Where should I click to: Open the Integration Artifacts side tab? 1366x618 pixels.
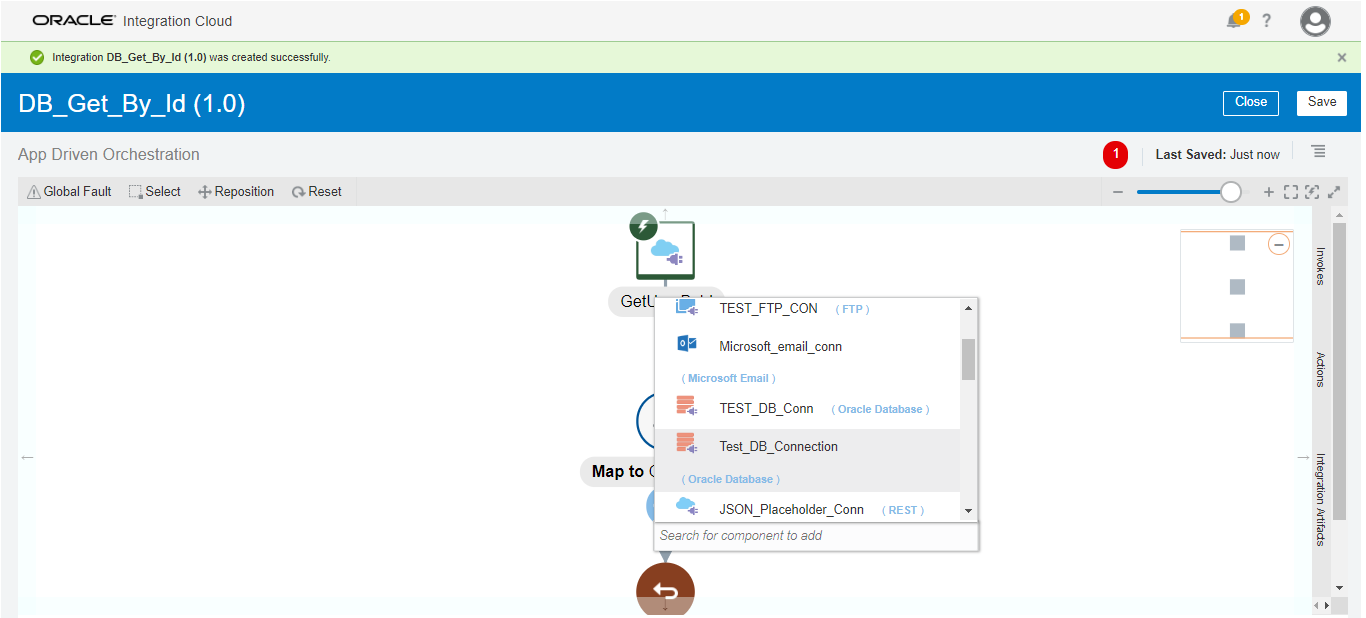pos(1320,500)
